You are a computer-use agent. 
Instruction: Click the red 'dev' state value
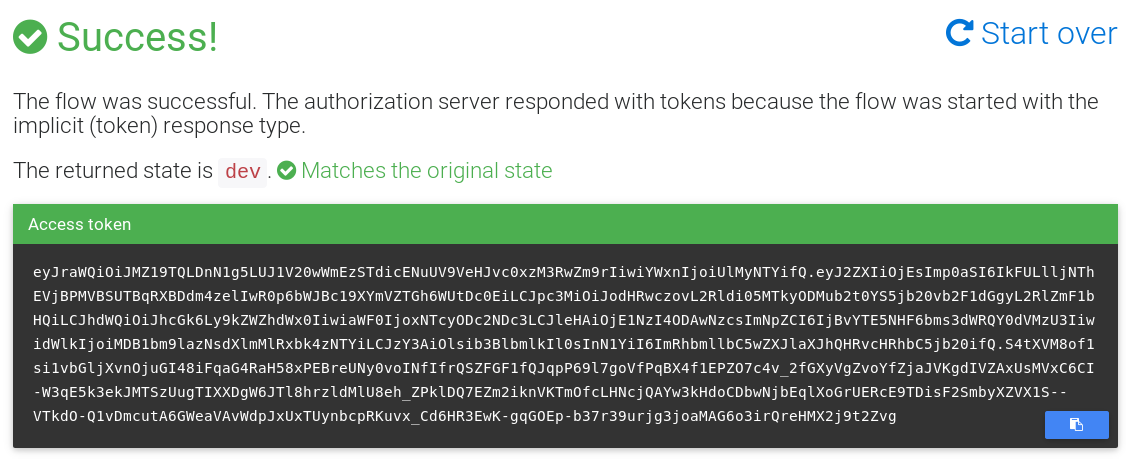click(243, 172)
